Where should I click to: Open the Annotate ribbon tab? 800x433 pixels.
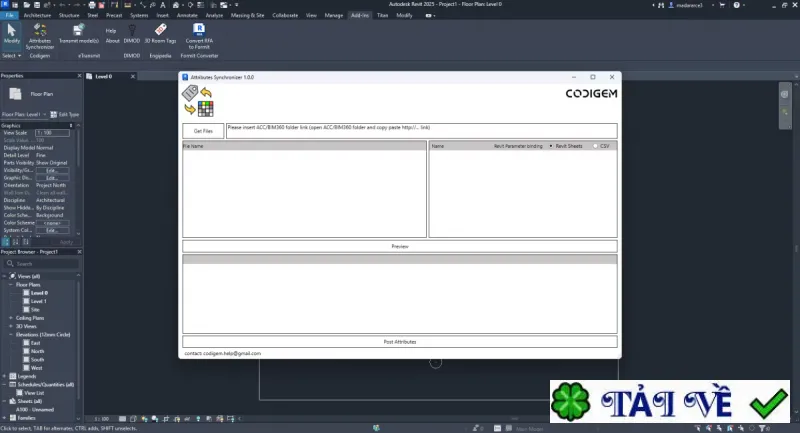pos(187,15)
